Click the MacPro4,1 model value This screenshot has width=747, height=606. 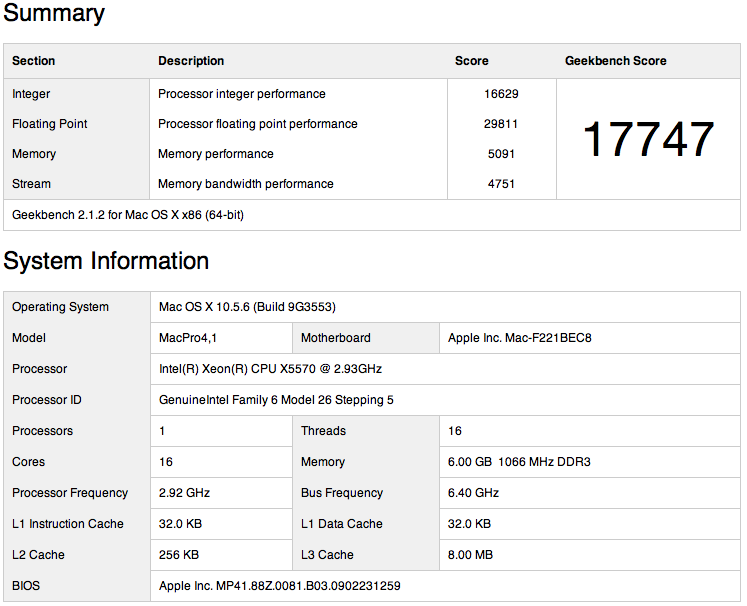tap(188, 338)
